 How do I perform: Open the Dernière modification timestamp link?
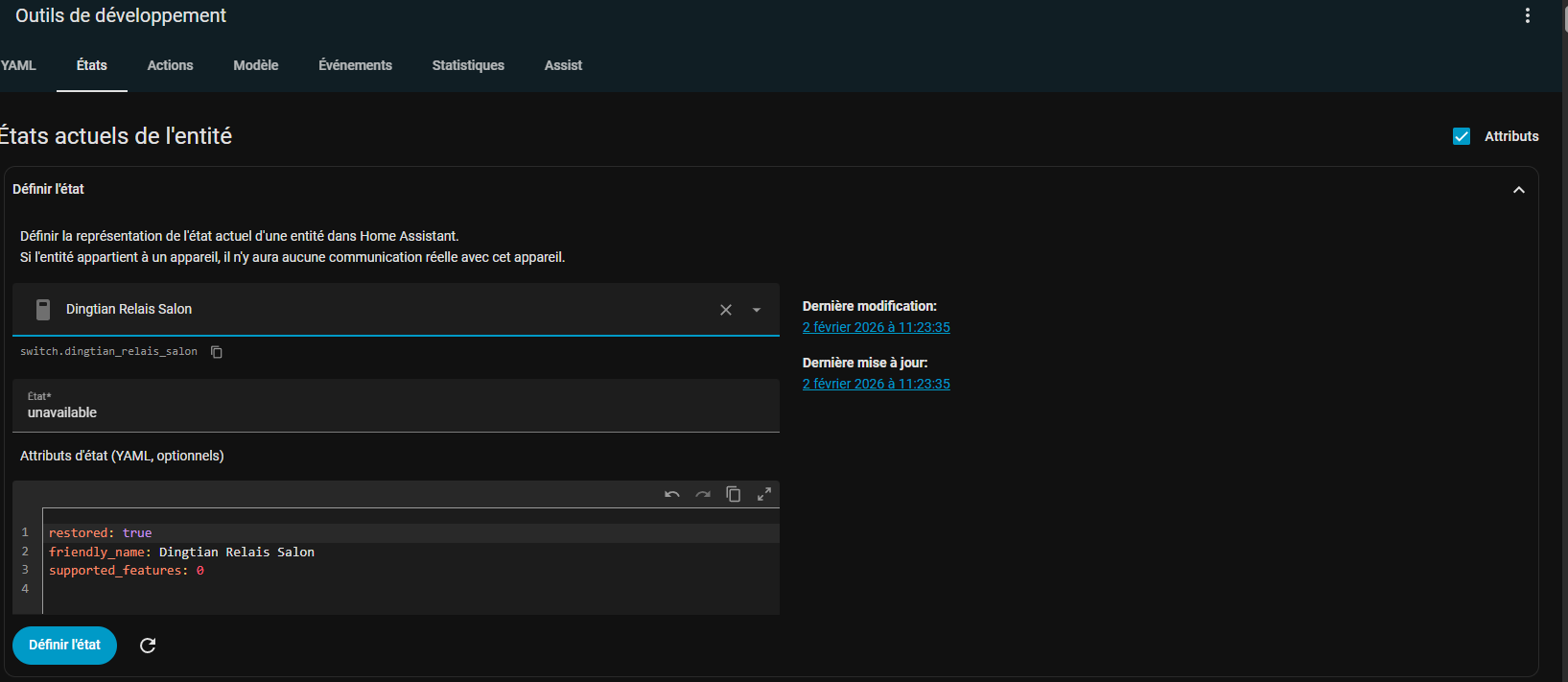click(x=876, y=327)
